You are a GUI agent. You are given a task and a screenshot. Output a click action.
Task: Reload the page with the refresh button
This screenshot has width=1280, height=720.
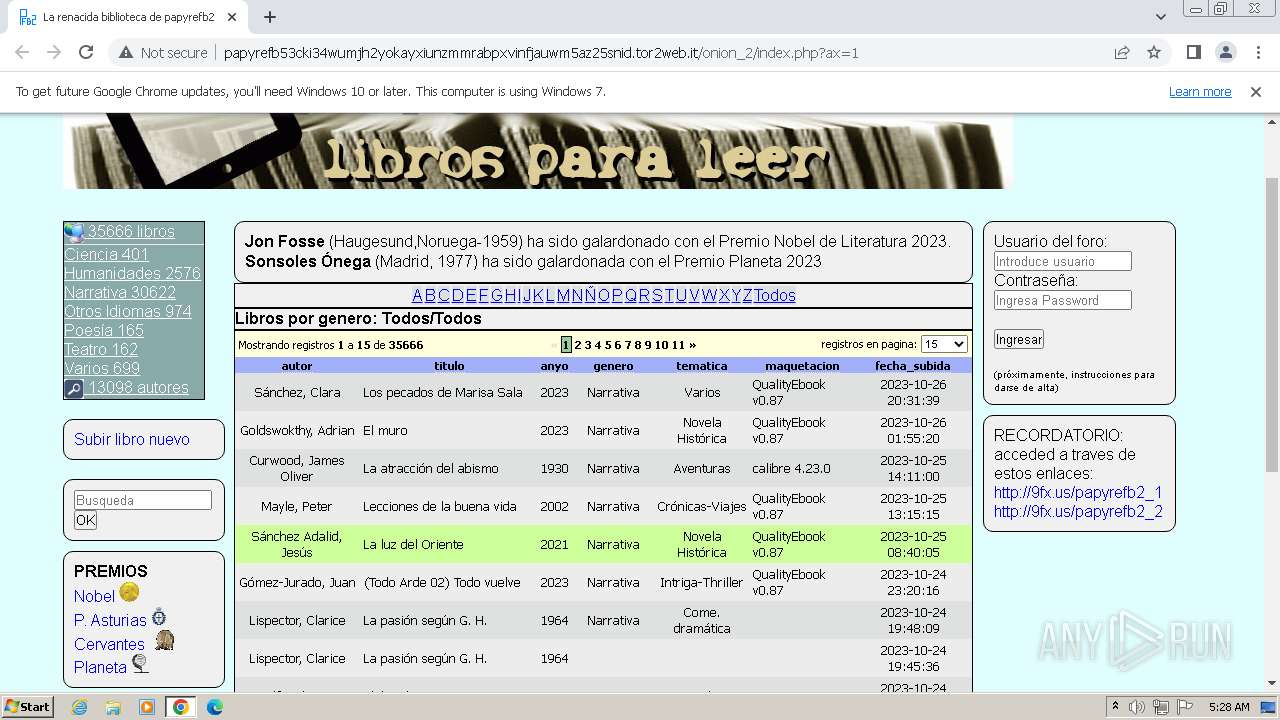click(x=86, y=53)
